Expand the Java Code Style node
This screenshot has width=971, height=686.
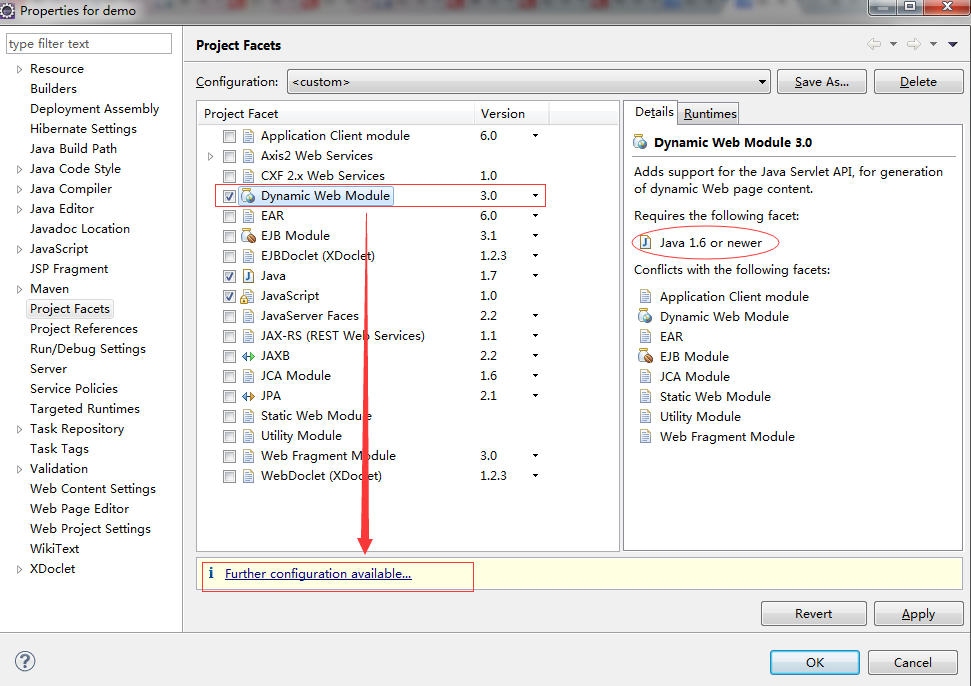pos(19,169)
